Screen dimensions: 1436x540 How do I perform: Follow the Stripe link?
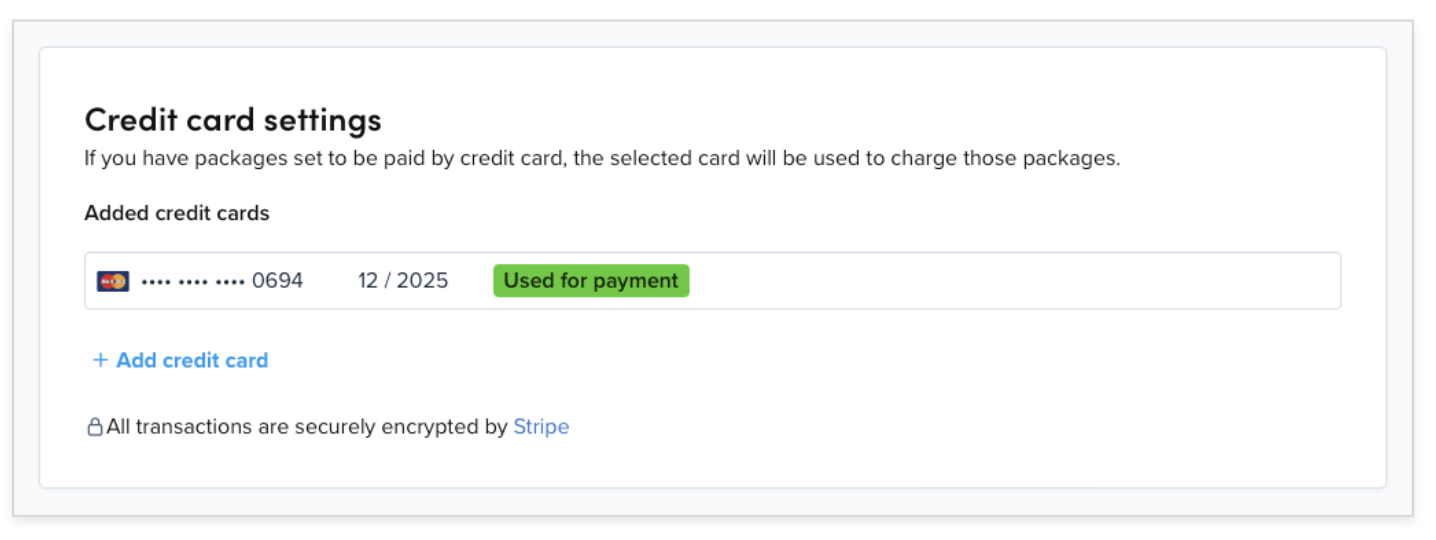click(541, 427)
